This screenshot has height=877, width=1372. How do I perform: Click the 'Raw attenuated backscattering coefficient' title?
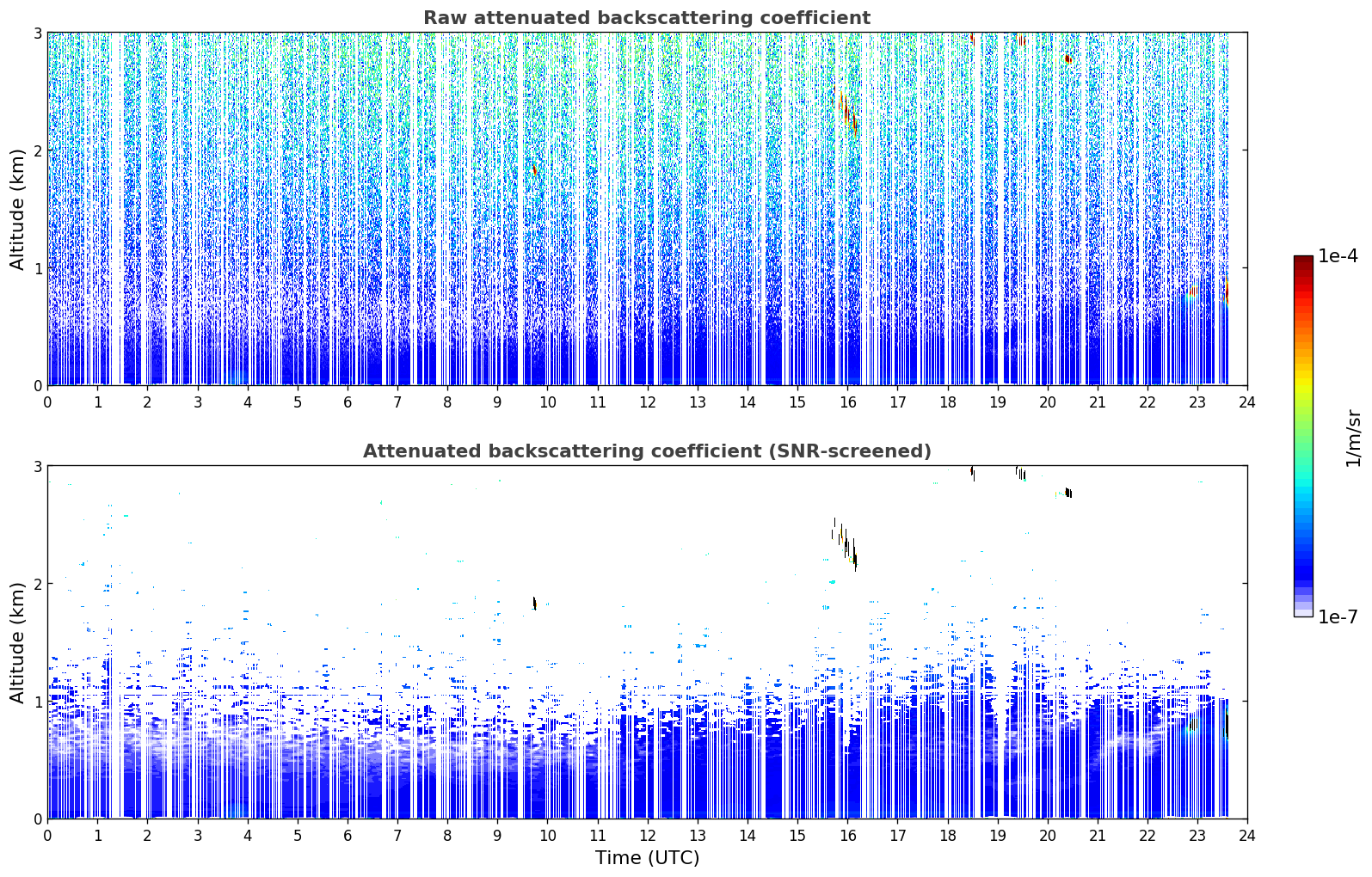pos(647,18)
